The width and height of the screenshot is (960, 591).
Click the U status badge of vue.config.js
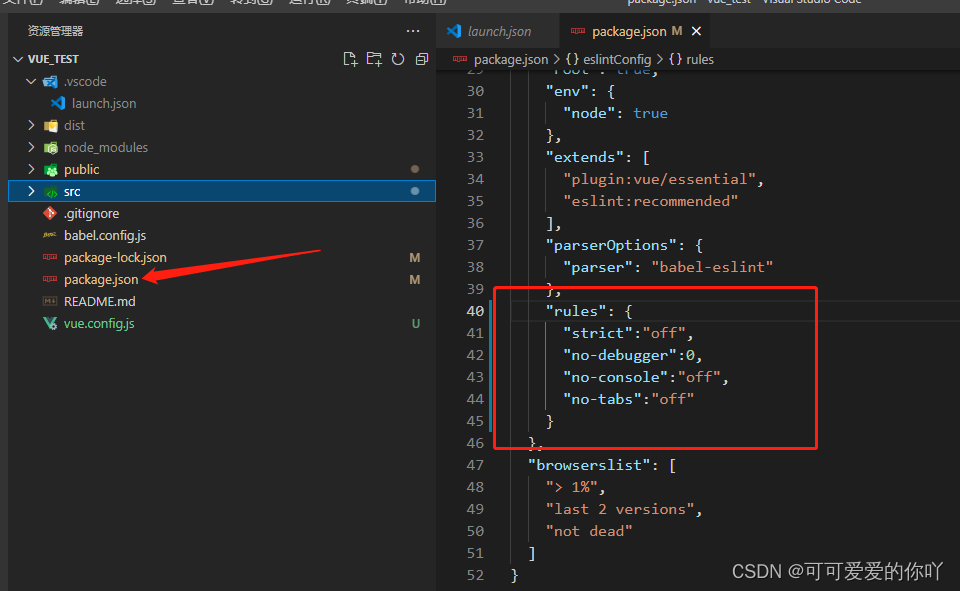(x=416, y=324)
